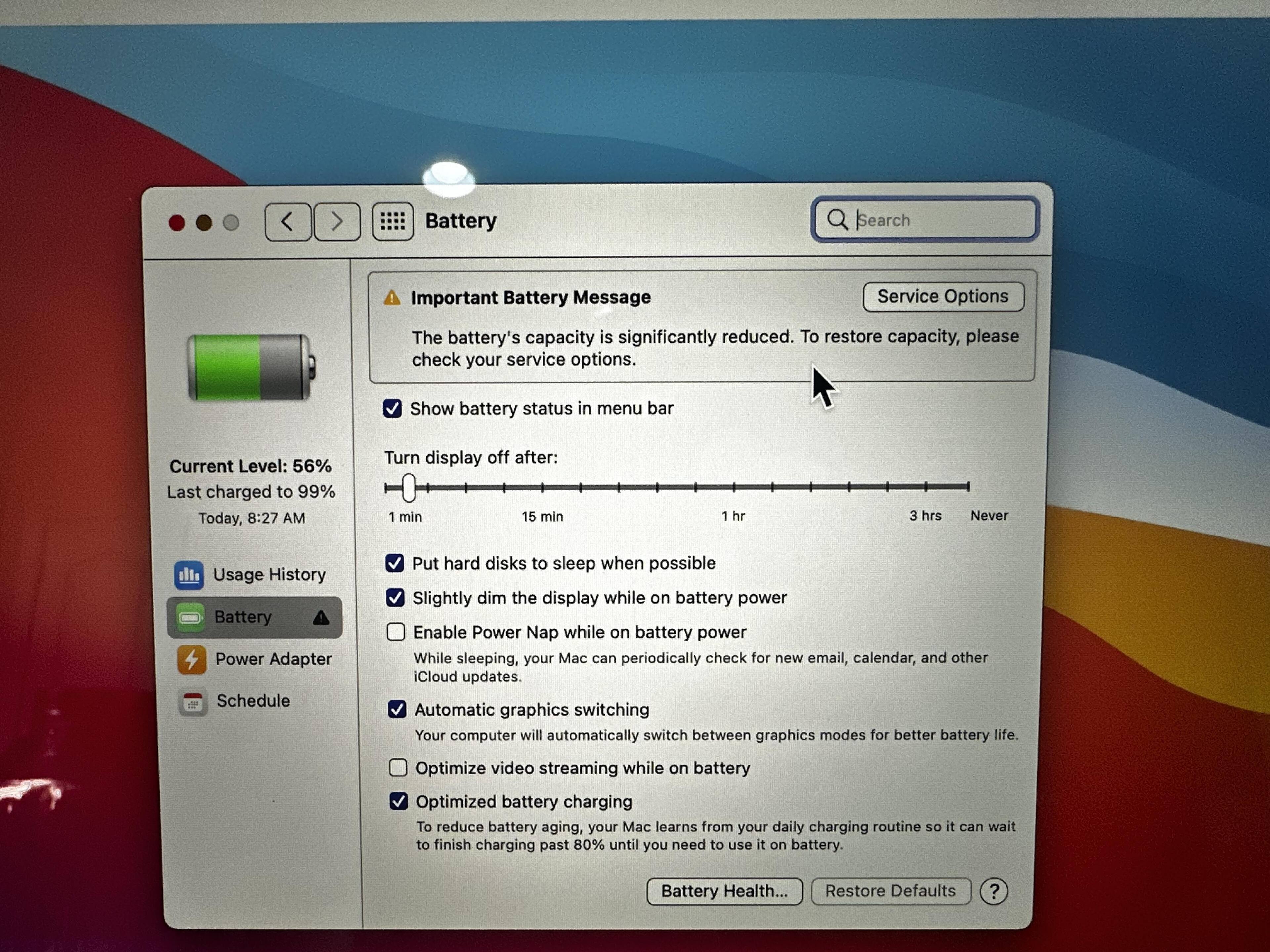Click the large battery level image
The height and width of the screenshot is (952, 1270).
251,367
